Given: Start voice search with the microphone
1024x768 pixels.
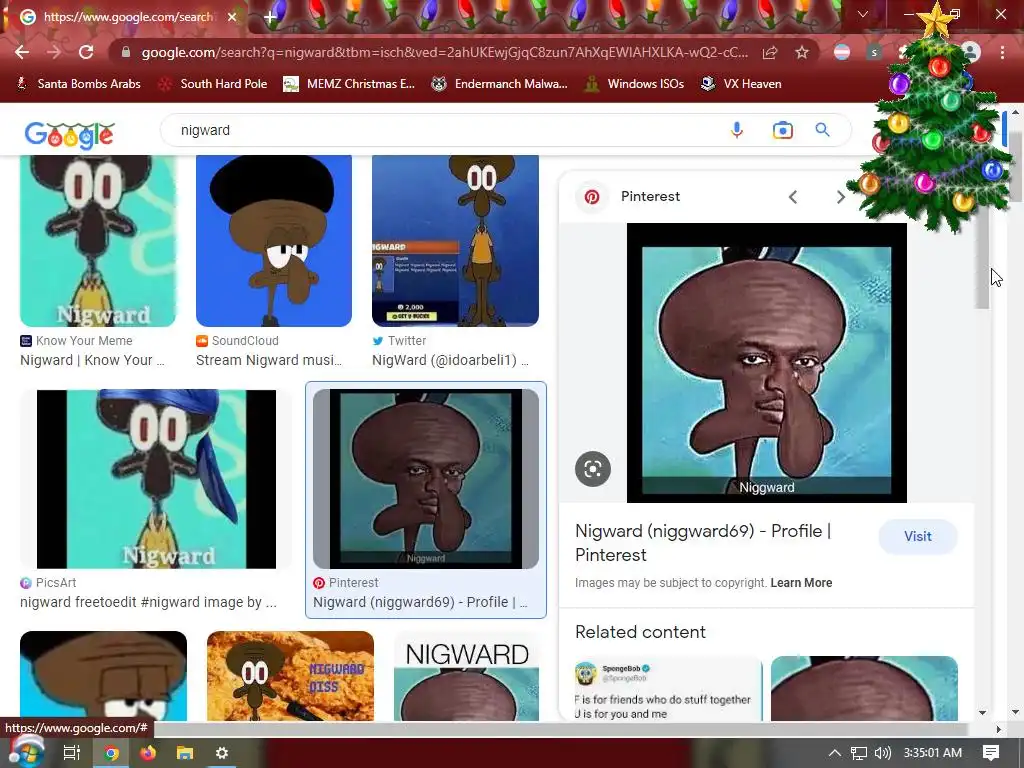Looking at the screenshot, I should point(737,130).
